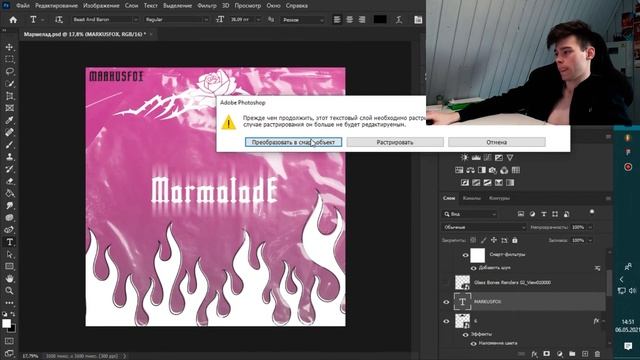The height and width of the screenshot is (360, 640).
Task: Click the text color swatch in options bar
Action: point(380,20)
